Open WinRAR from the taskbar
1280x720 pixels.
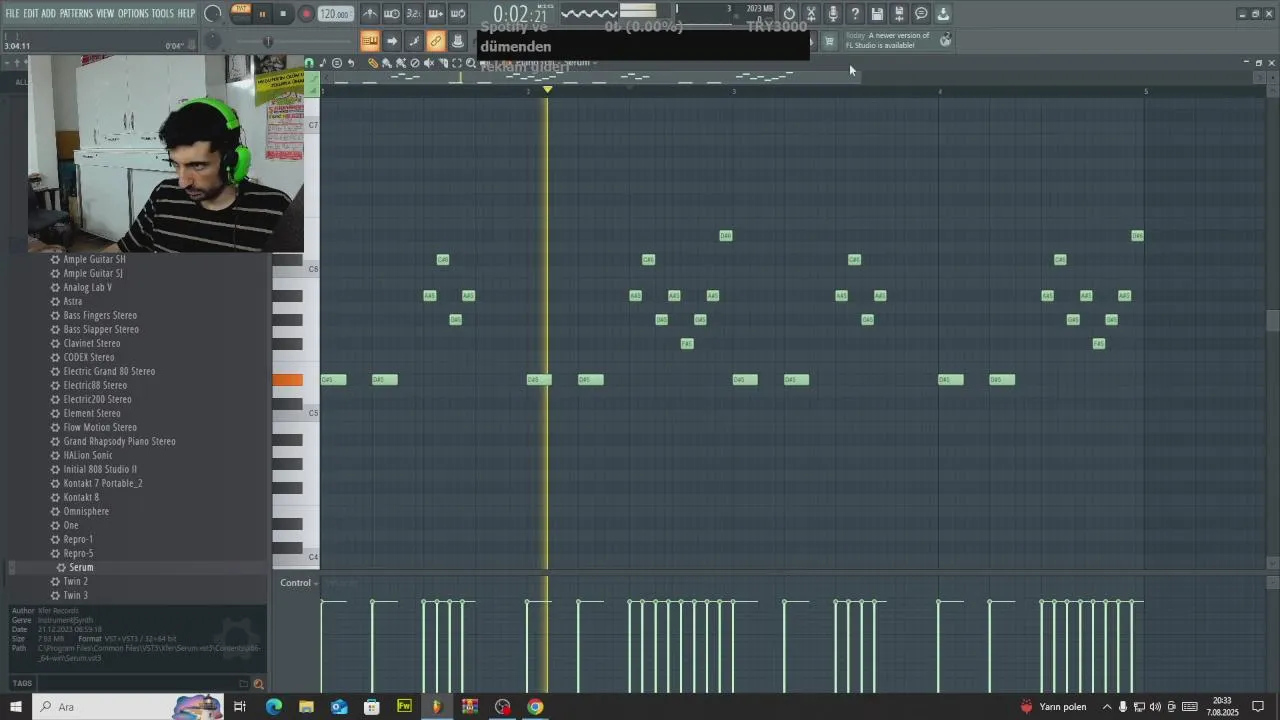tap(469, 707)
